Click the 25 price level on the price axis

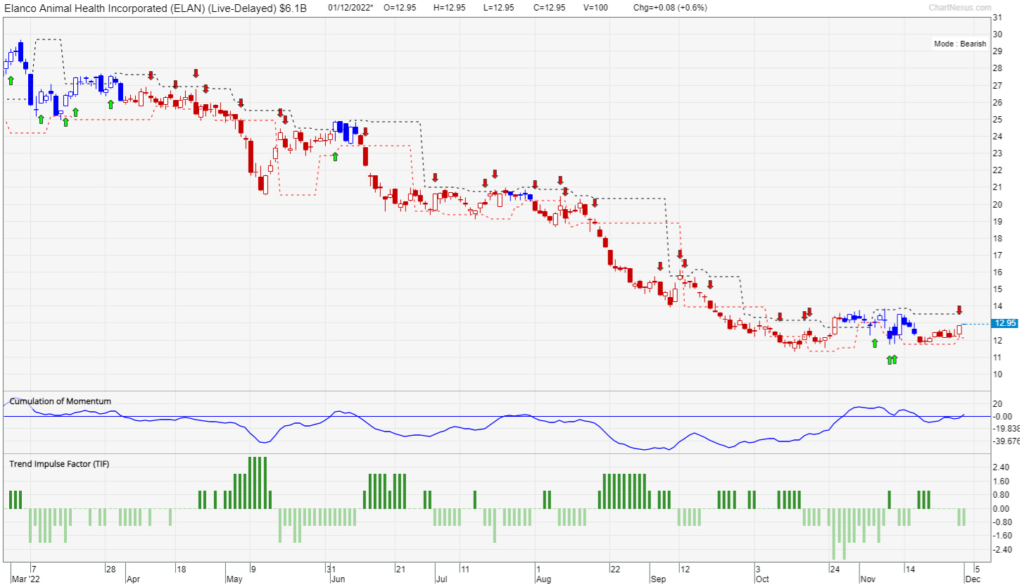point(997,119)
